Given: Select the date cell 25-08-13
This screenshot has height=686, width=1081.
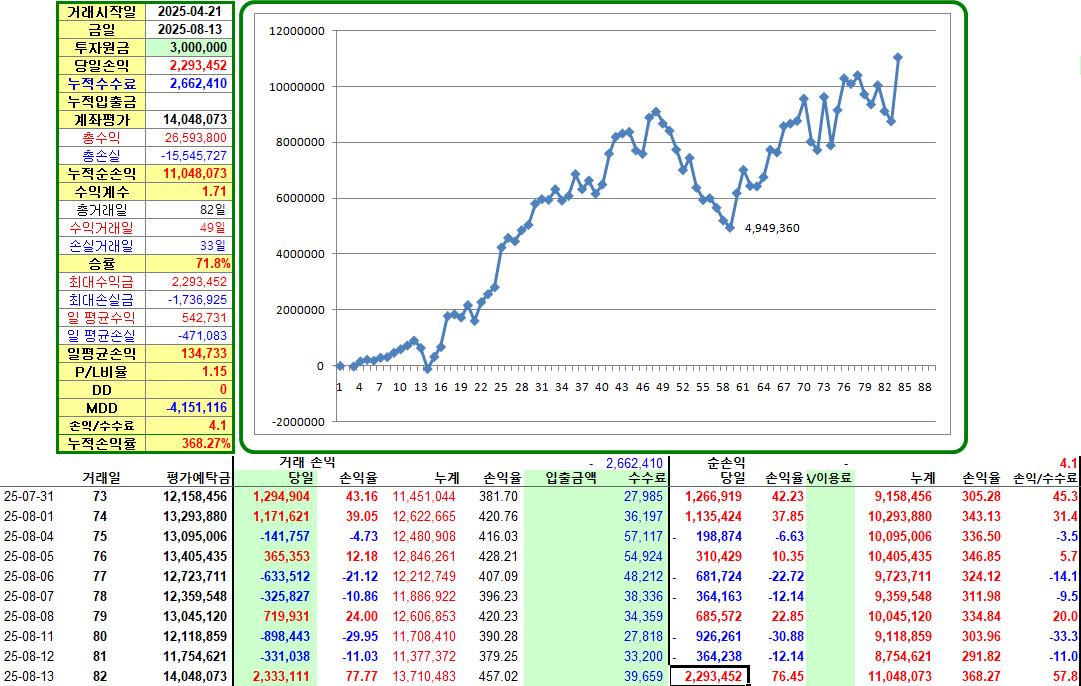Looking at the screenshot, I should tap(28, 676).
